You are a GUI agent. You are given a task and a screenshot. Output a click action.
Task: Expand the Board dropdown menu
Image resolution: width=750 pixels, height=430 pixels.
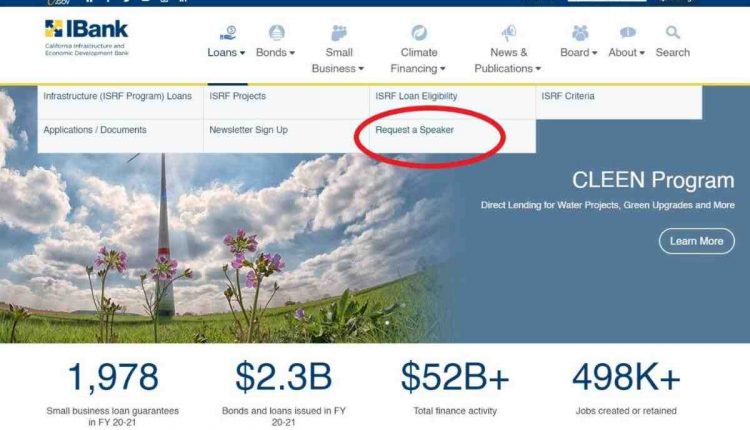click(579, 52)
